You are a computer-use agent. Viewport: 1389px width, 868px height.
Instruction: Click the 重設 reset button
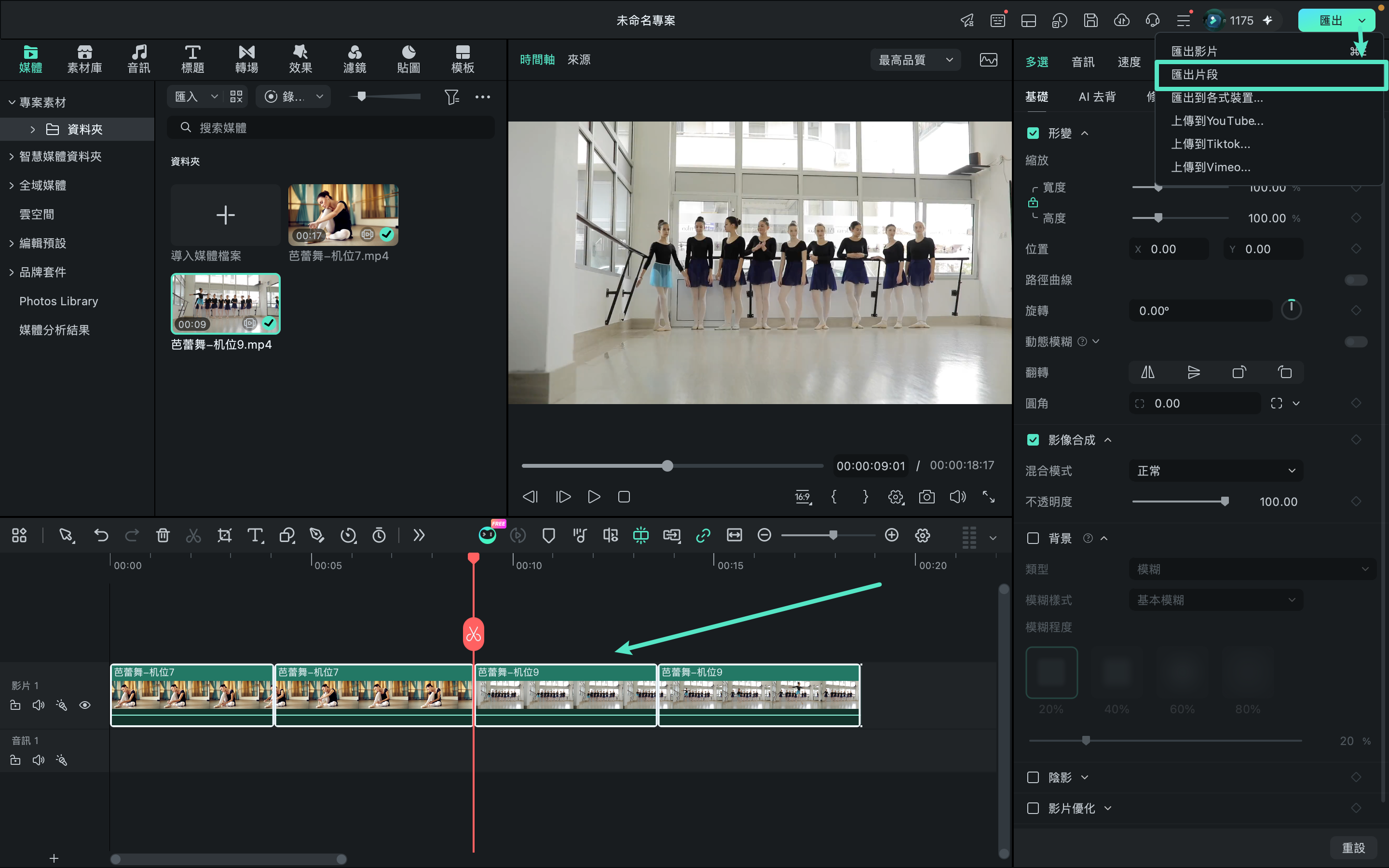(1353, 847)
